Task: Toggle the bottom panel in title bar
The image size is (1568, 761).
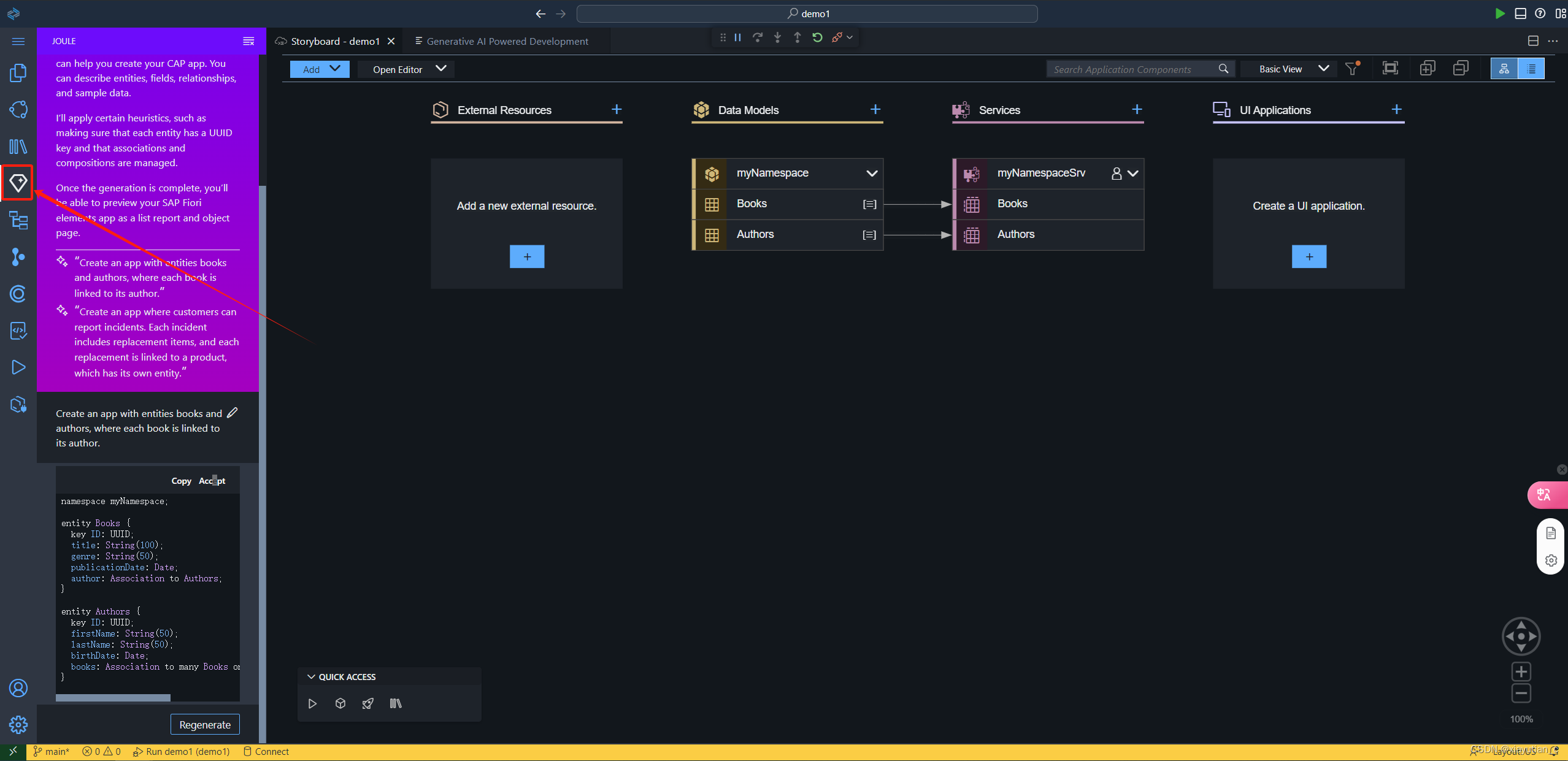Action: coord(1520,13)
